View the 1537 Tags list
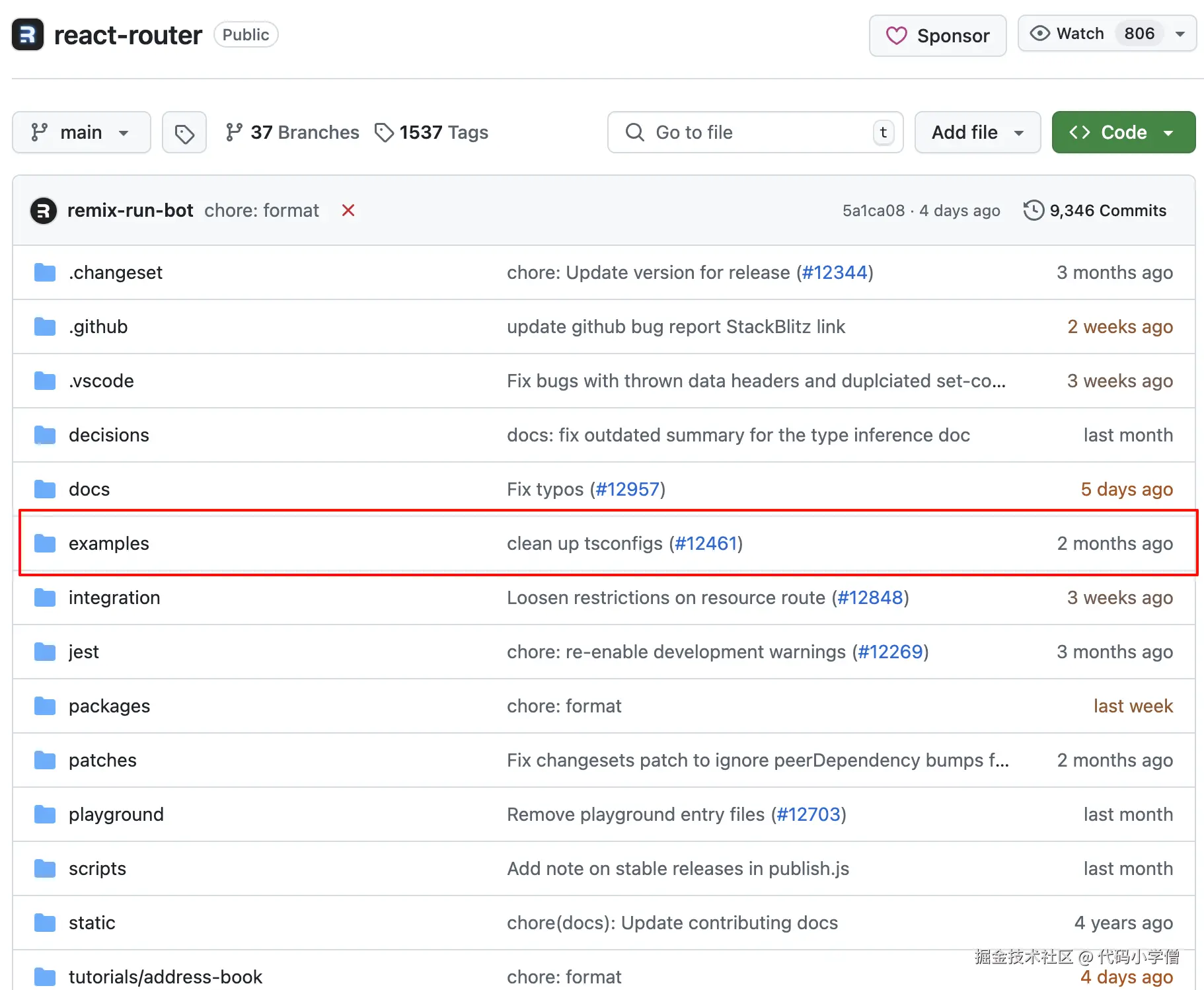This screenshot has width=1204, height=990. click(432, 132)
